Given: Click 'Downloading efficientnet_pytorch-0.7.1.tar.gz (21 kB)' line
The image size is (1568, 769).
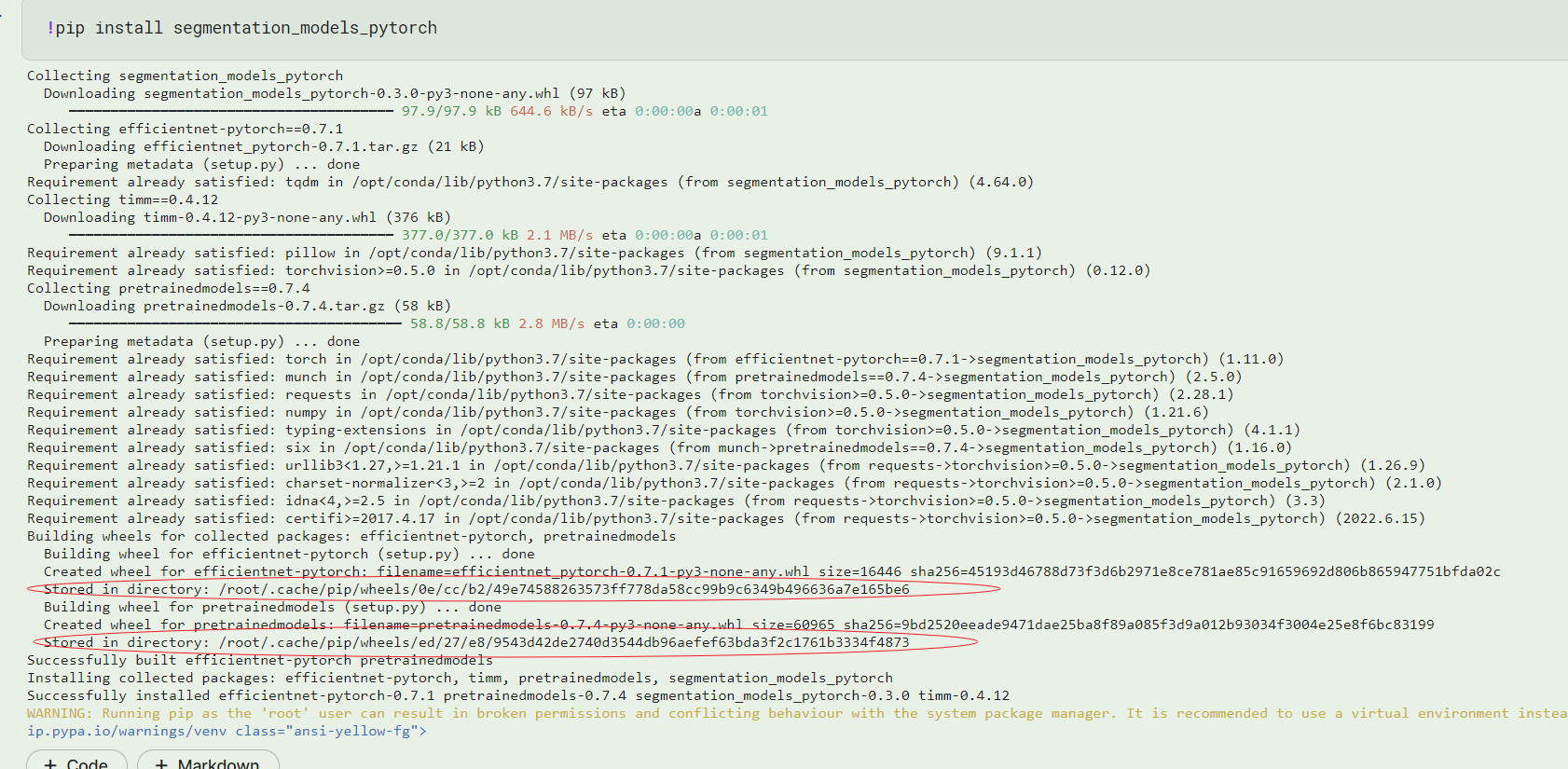Looking at the screenshot, I should pos(264,146).
